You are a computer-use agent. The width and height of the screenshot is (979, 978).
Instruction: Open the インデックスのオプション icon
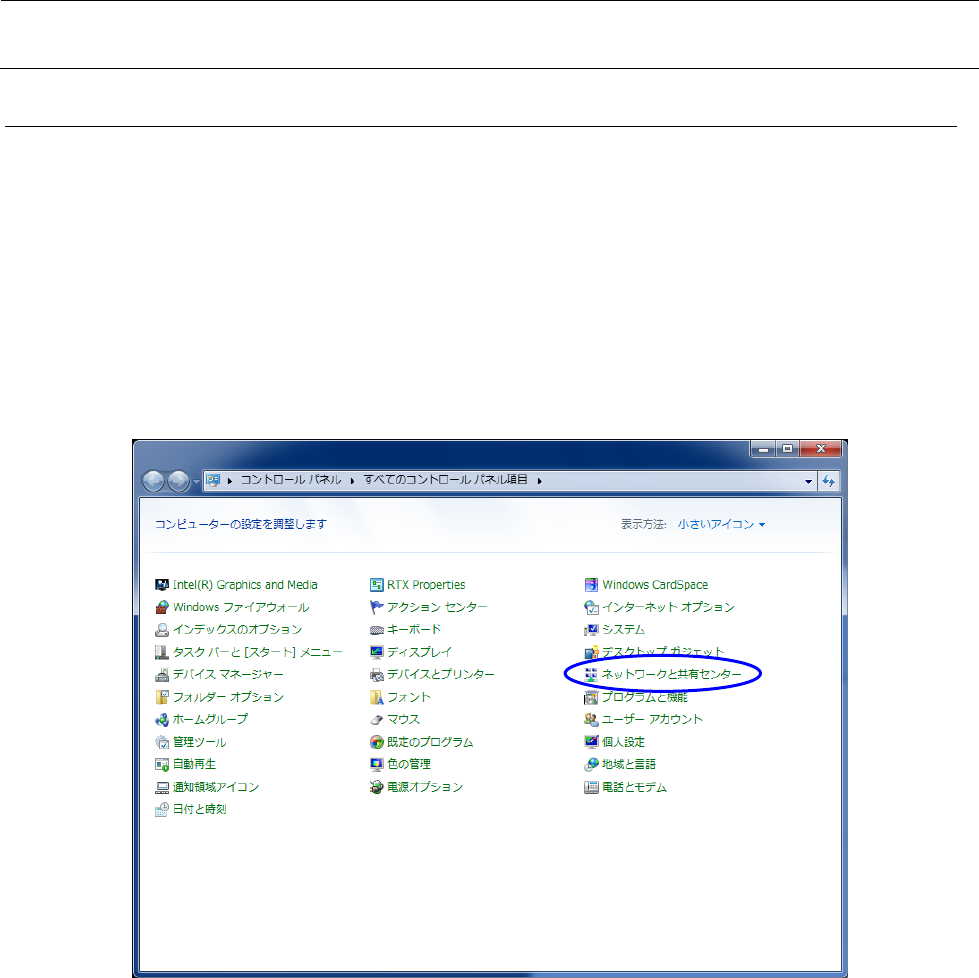tap(162, 630)
